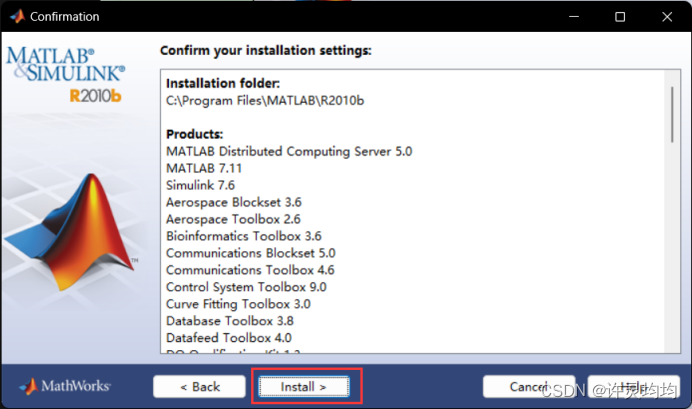Select Communications Toolbox 4.6 line
Screen dimensions: 692x409
point(250,270)
